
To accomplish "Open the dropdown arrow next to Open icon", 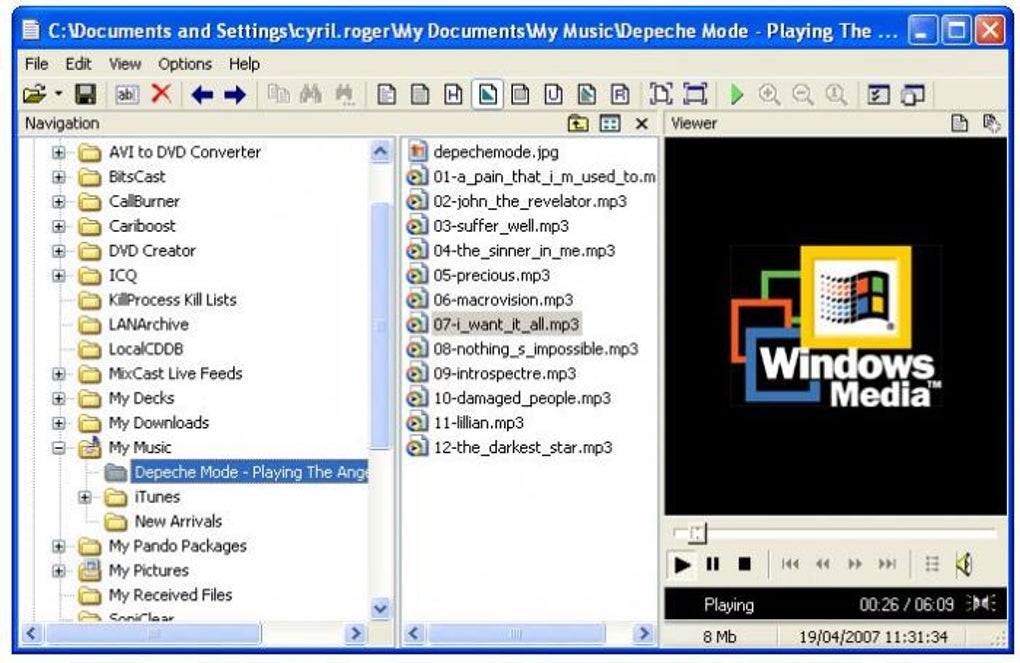I will coord(59,94).
